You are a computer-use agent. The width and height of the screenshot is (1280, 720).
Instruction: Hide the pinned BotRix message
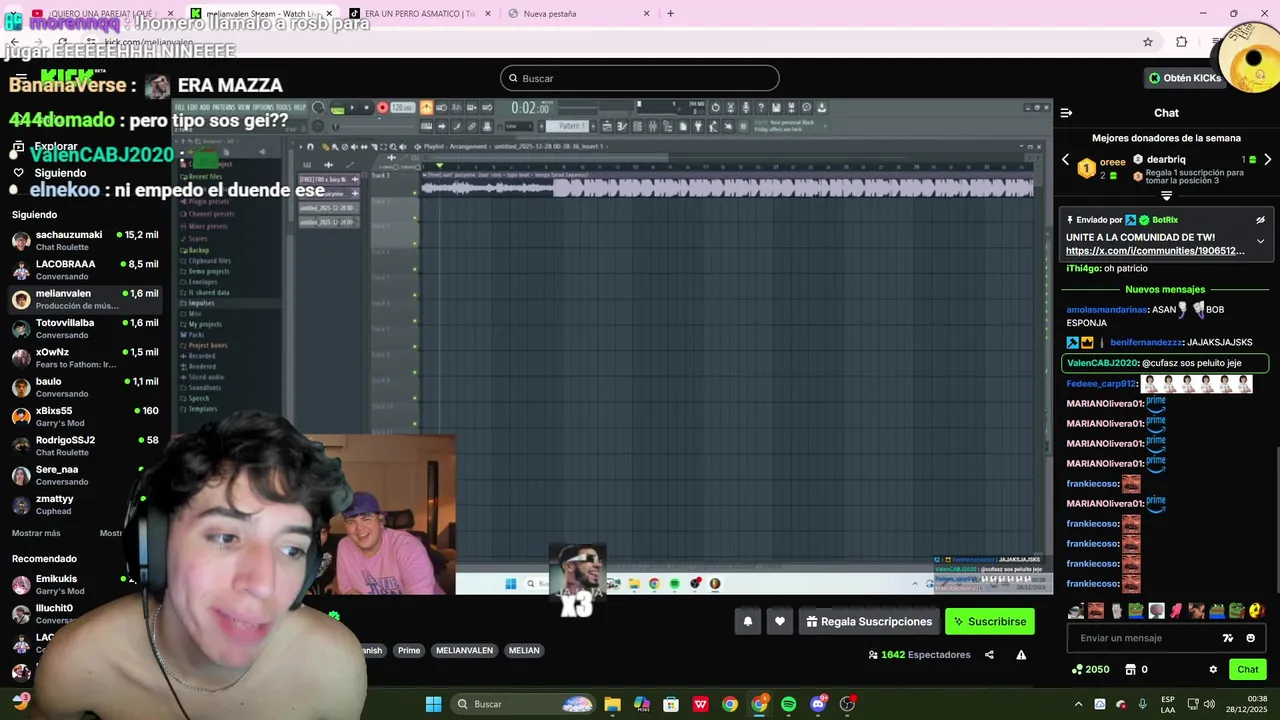click(x=1260, y=220)
